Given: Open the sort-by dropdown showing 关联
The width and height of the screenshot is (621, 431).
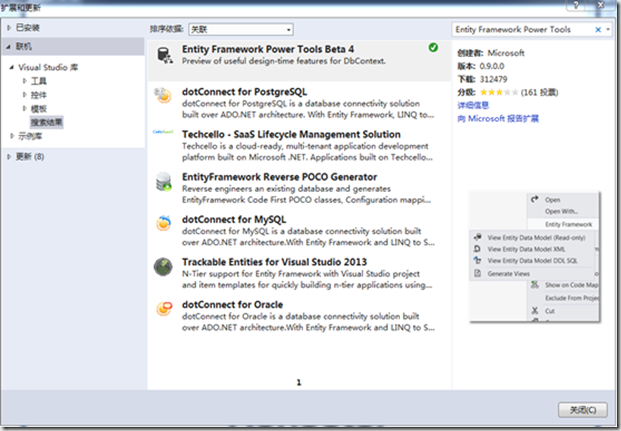Looking at the screenshot, I should [241, 29].
